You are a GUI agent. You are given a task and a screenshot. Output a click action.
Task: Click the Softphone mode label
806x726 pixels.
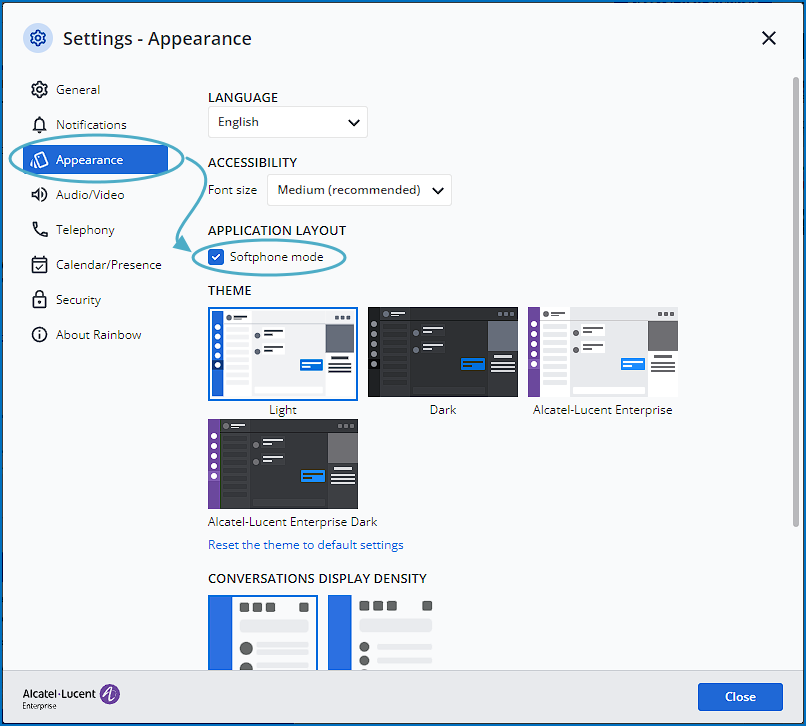coord(277,257)
